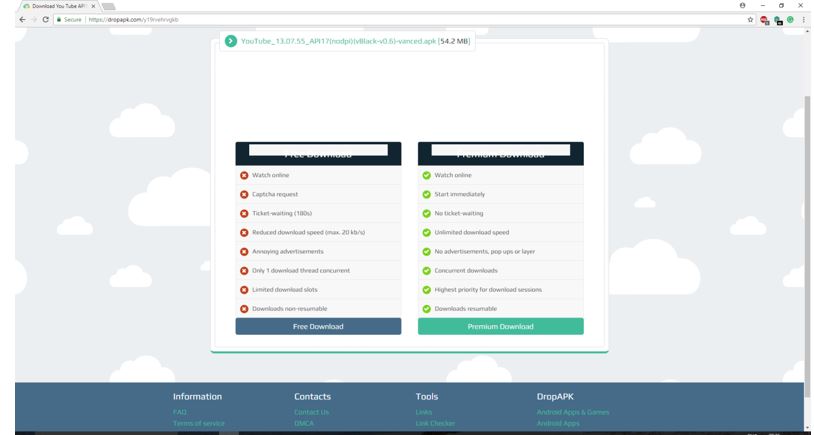This screenshot has width=814, height=435.
Task: Click 'Only 1 download thread concurrent' text
Action: 301,271
